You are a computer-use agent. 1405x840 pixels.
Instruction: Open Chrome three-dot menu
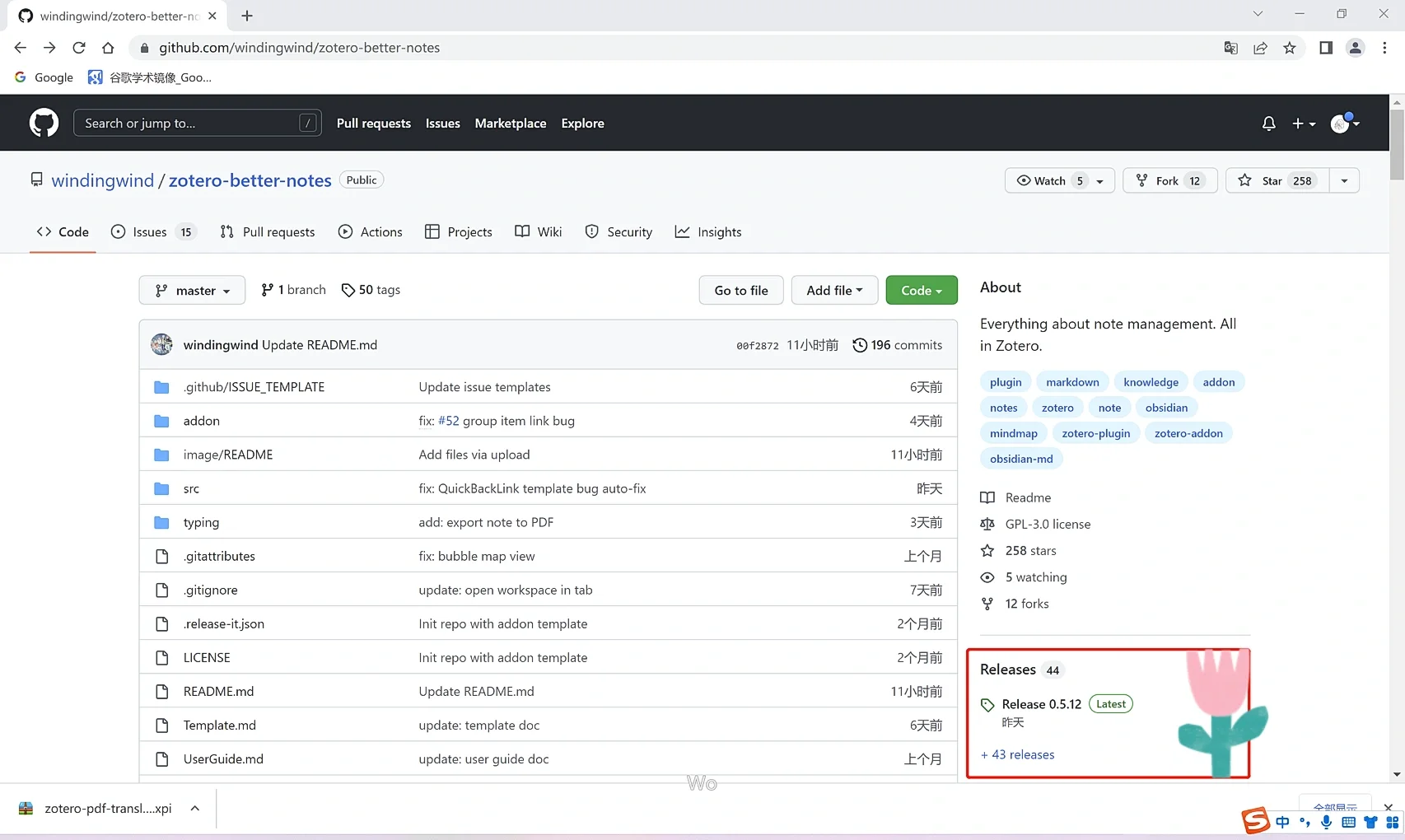point(1384,48)
